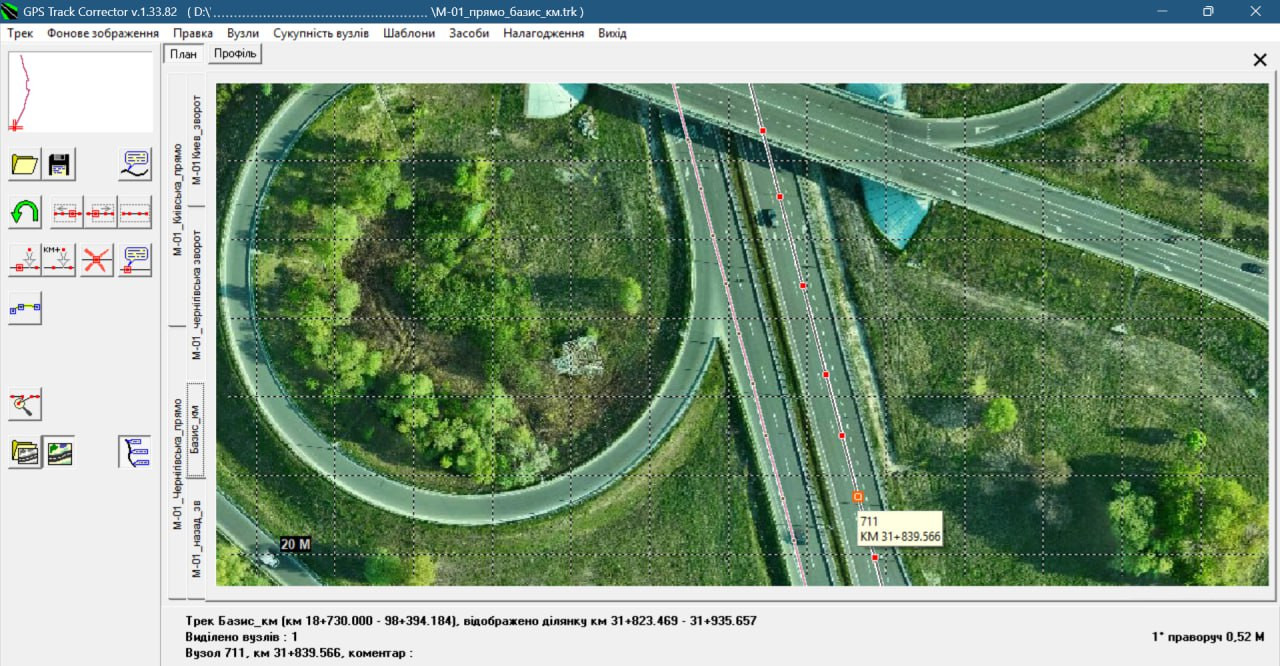Switch to the Профіль tab
This screenshot has width=1280, height=666.
pyautogui.click(x=235, y=54)
